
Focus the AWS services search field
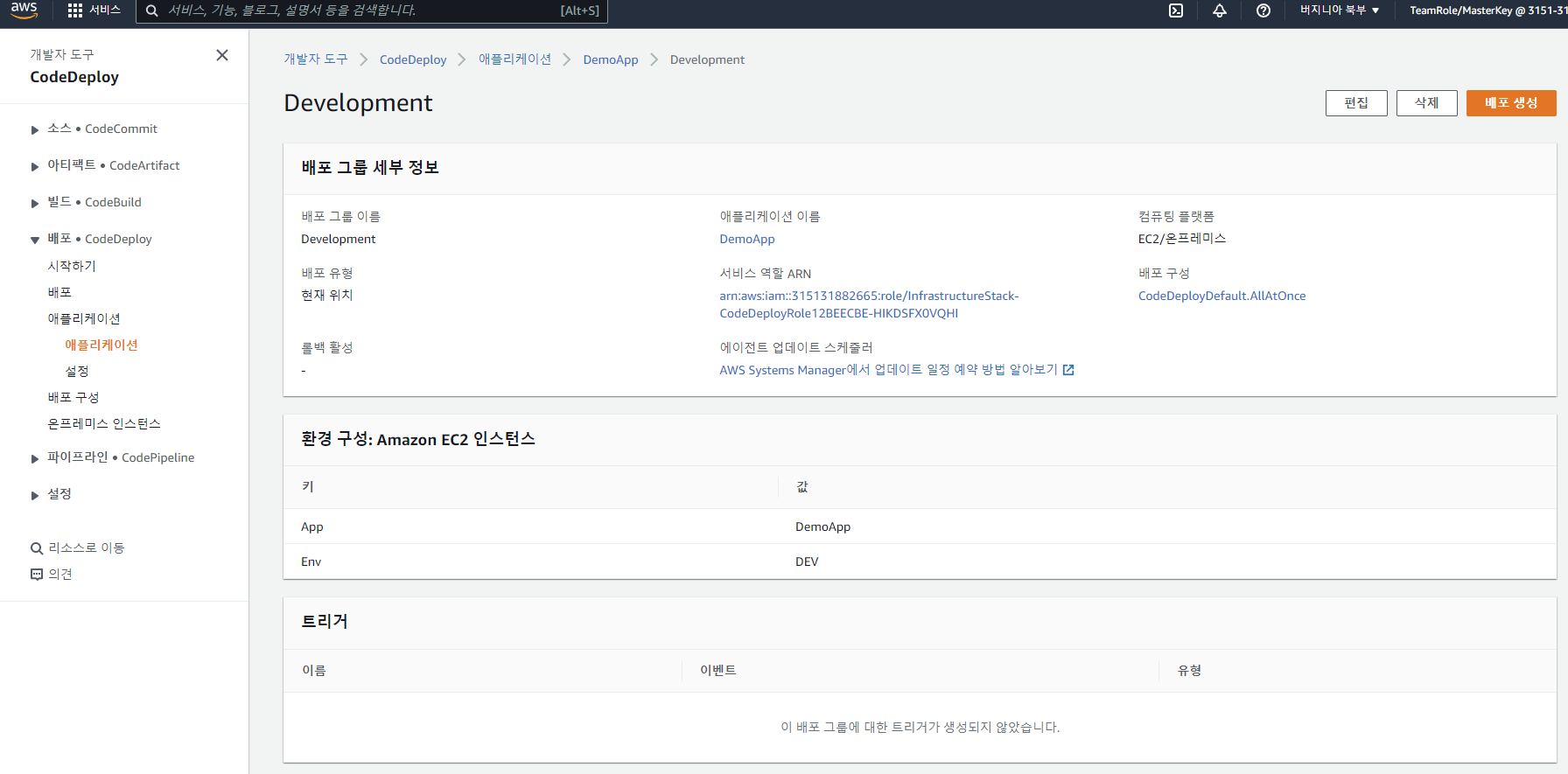(372, 10)
